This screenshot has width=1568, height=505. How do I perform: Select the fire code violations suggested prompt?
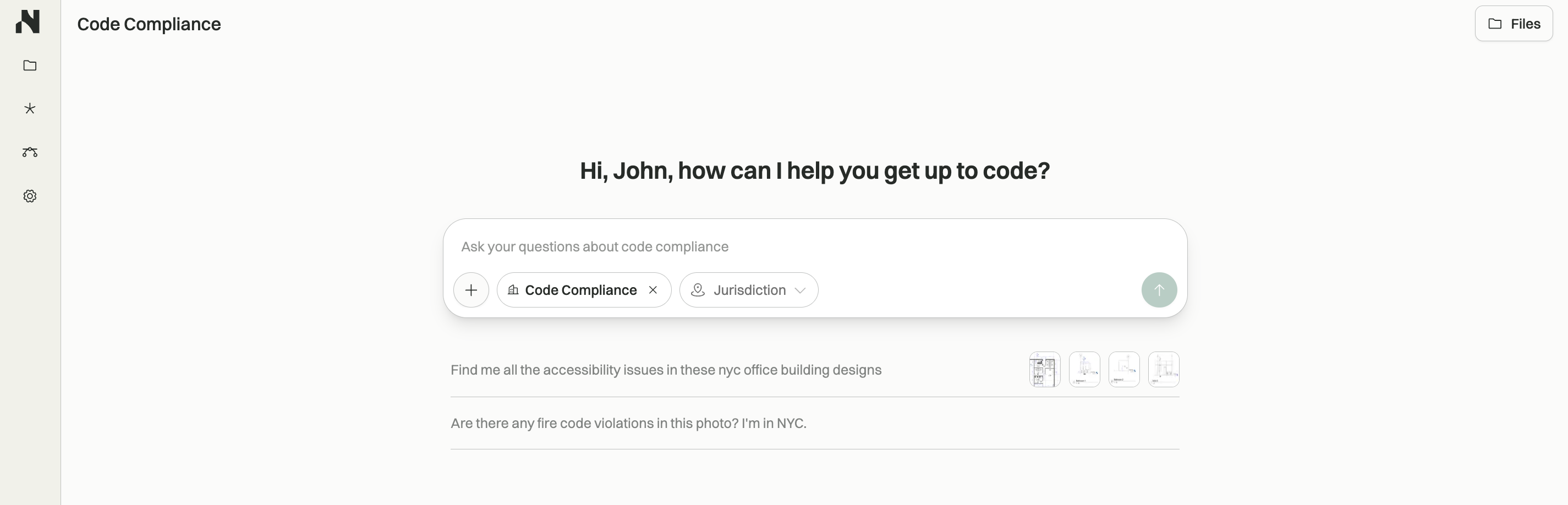click(x=628, y=423)
